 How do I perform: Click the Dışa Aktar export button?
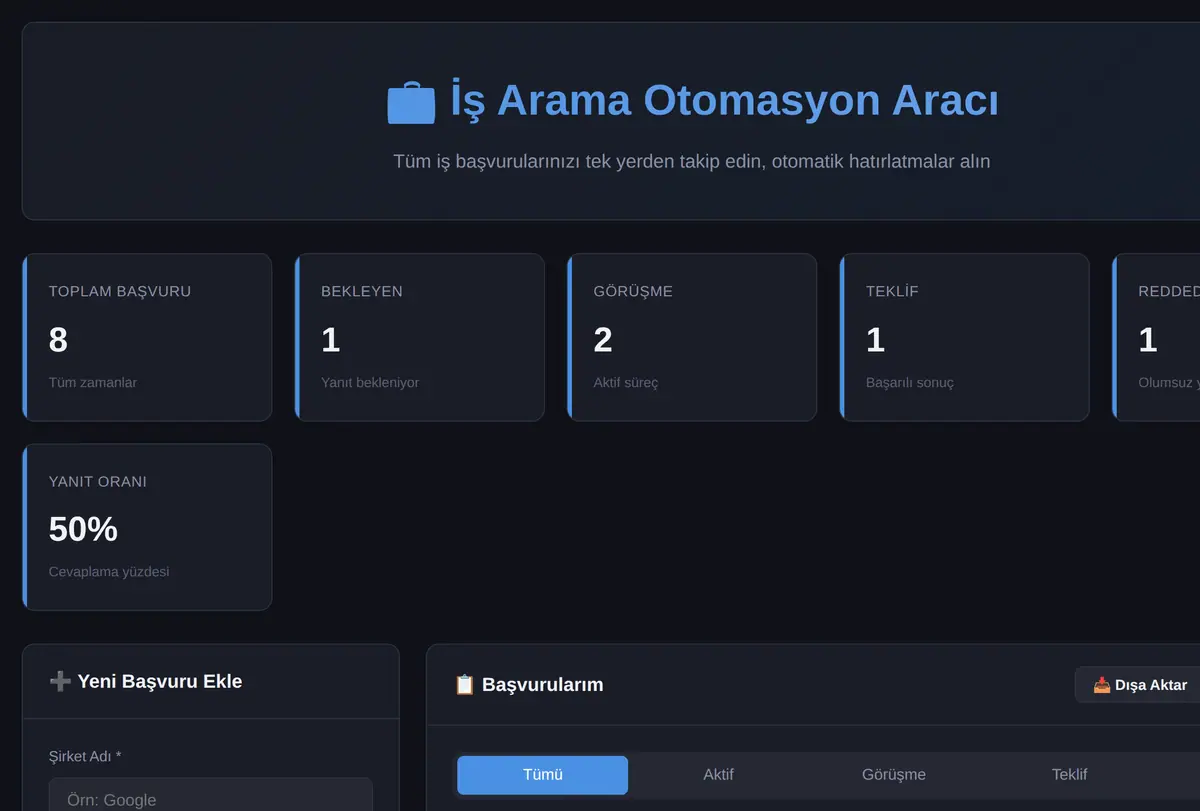tap(1139, 685)
